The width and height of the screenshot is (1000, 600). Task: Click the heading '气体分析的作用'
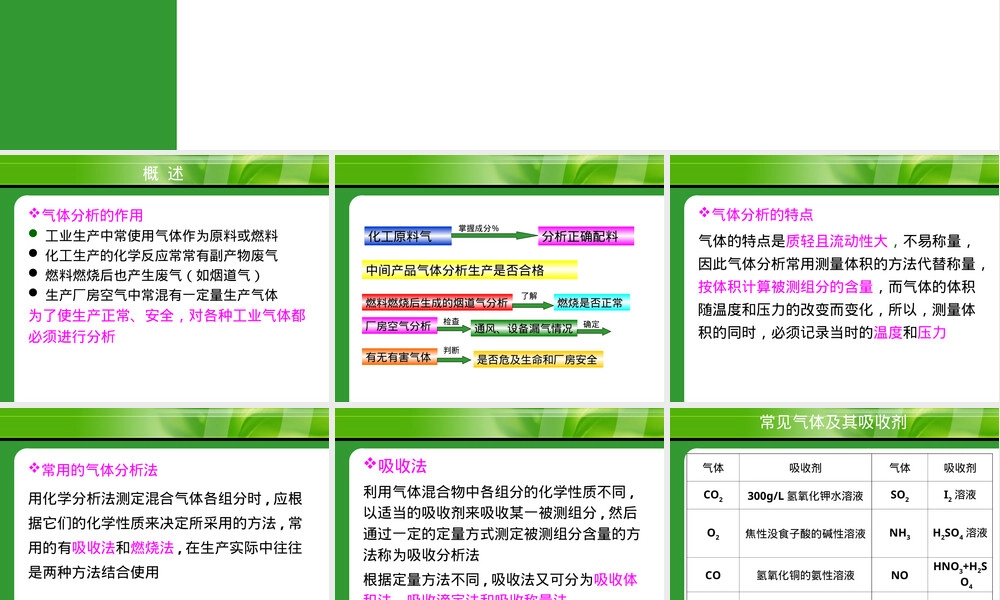[x=92, y=216]
